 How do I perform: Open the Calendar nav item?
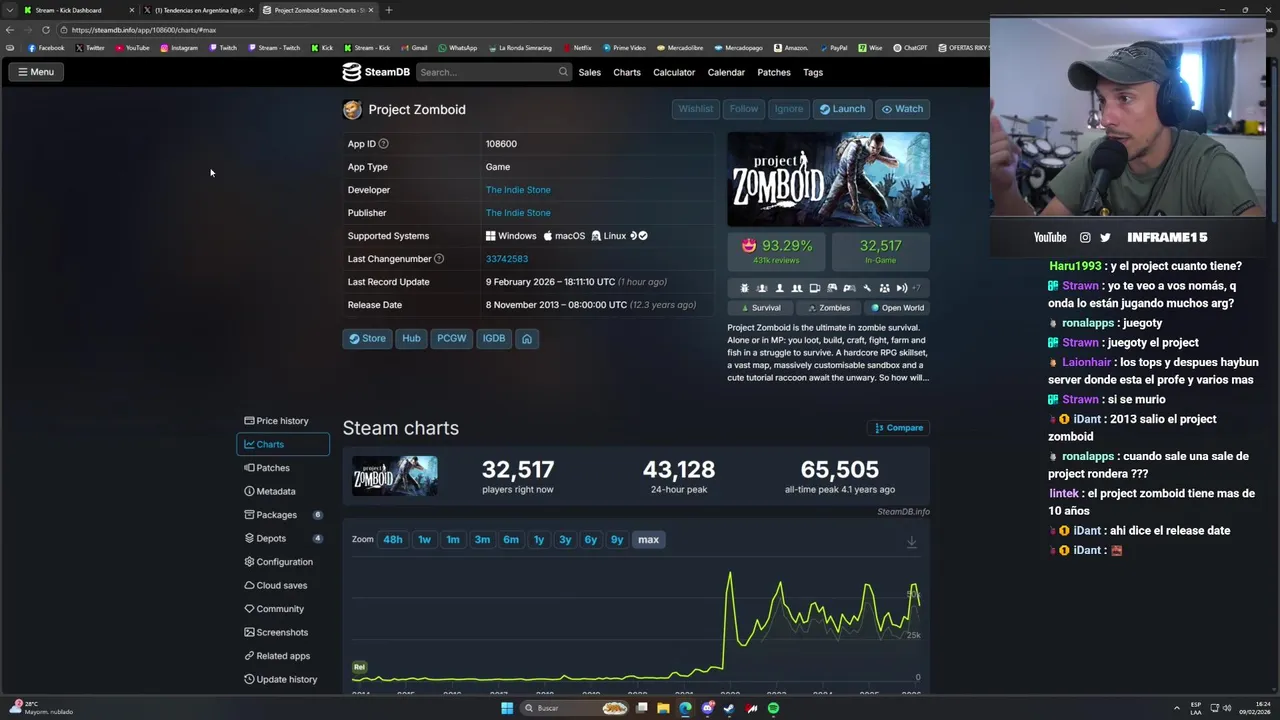tap(726, 72)
